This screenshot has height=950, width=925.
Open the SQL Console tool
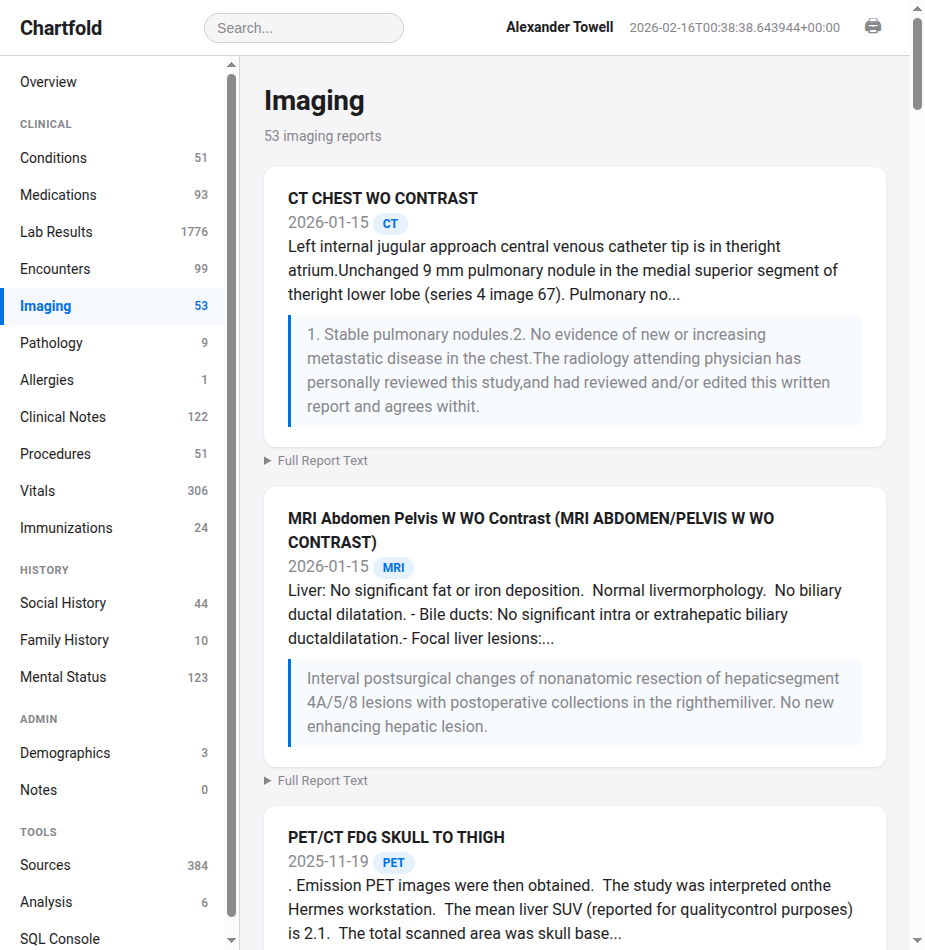pos(60,939)
